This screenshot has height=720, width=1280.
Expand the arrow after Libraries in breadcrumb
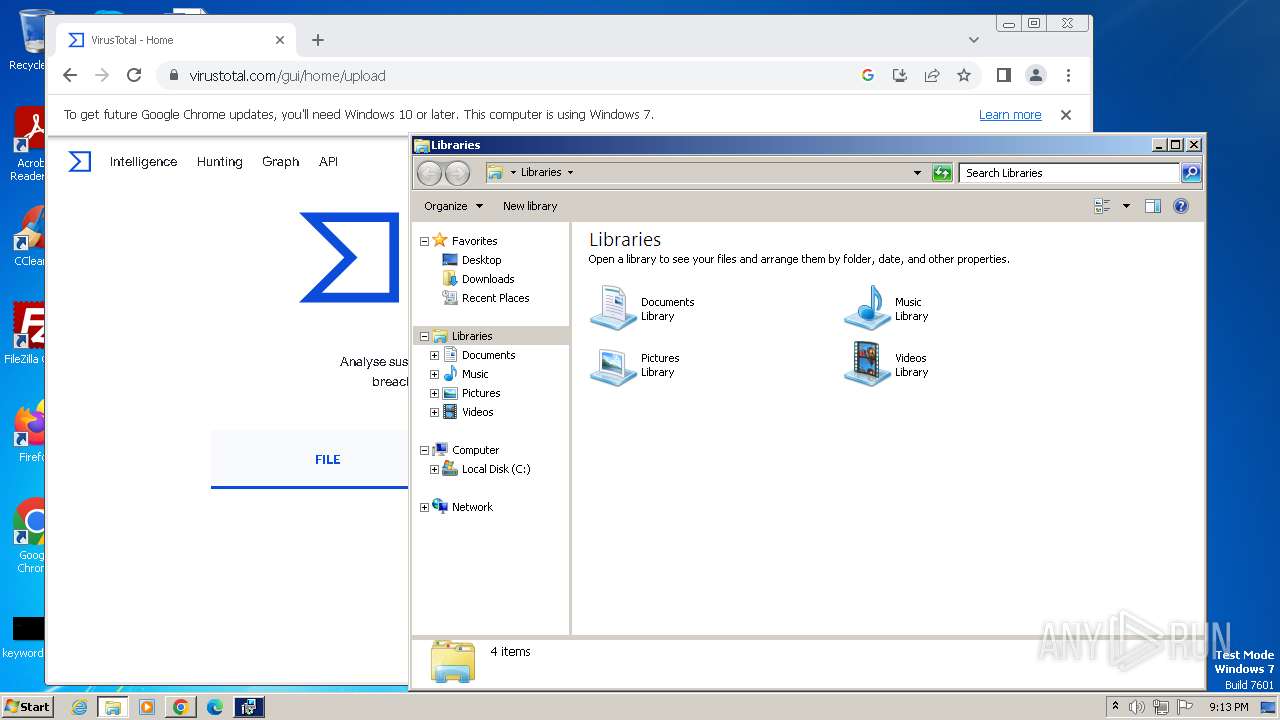[x=571, y=172]
